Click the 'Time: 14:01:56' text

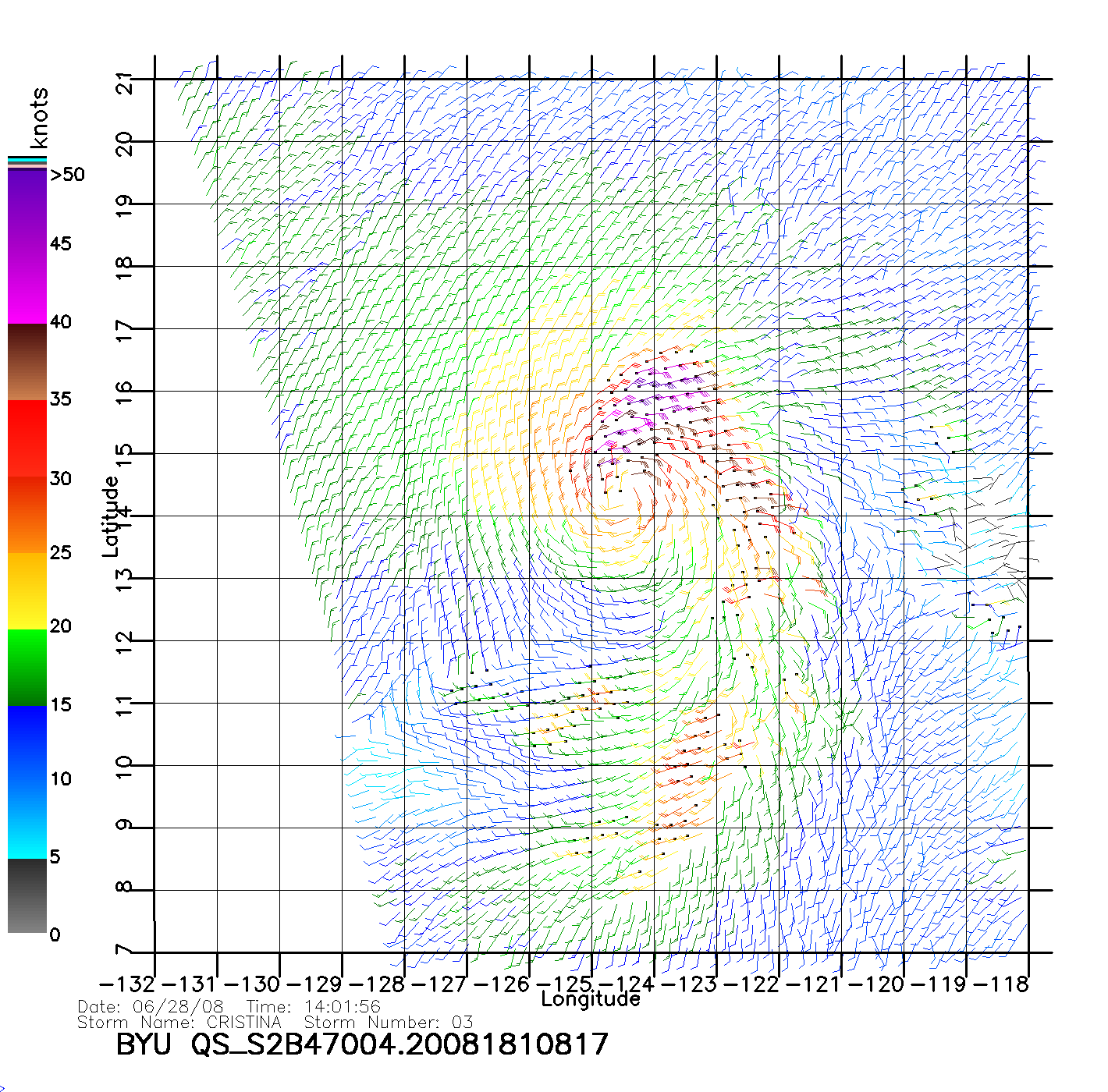click(x=314, y=1007)
